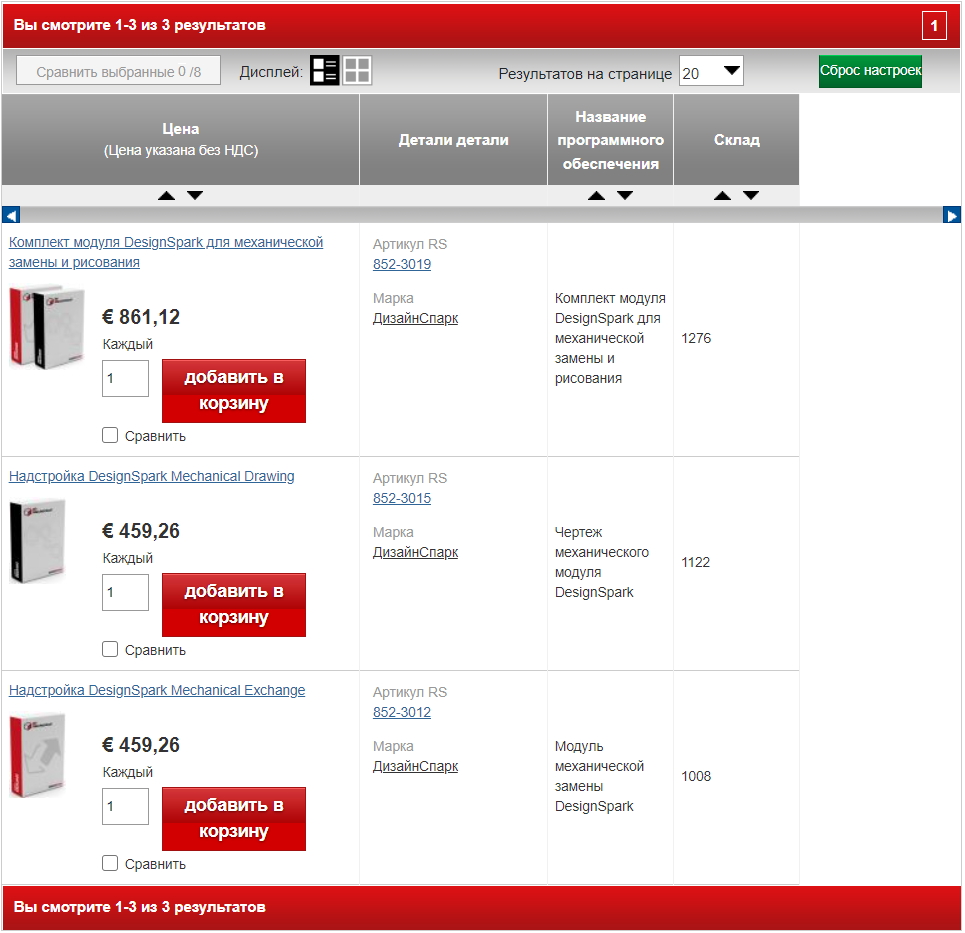Sort price column descending arrow
This screenshot has width=965, height=933.
point(195,196)
